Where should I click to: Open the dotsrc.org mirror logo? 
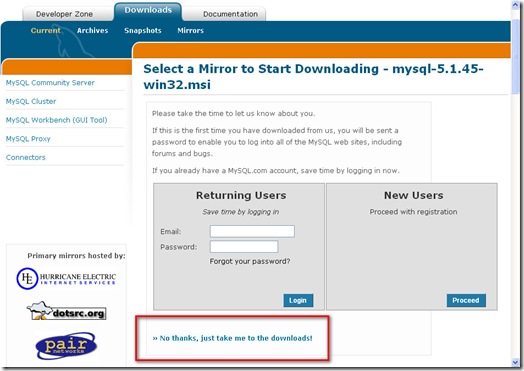(x=66, y=311)
